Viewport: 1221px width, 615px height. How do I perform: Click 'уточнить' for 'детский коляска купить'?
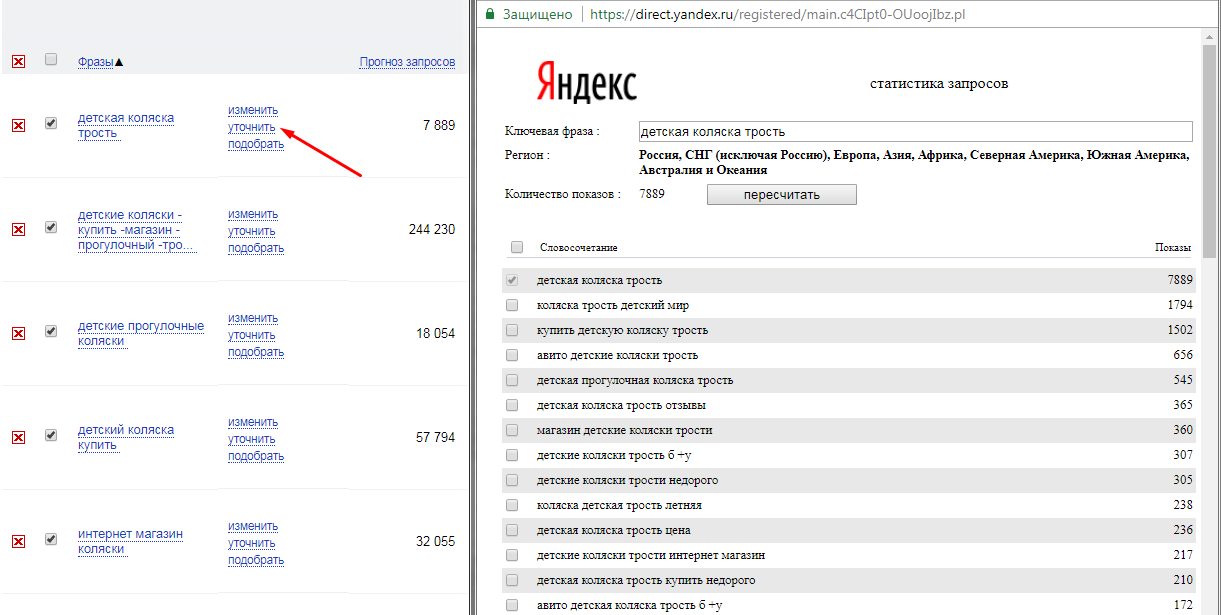pos(252,439)
